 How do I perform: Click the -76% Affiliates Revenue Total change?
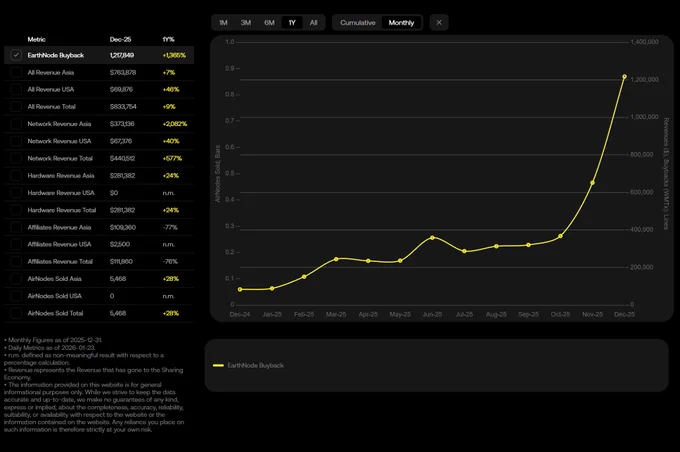[x=170, y=262]
